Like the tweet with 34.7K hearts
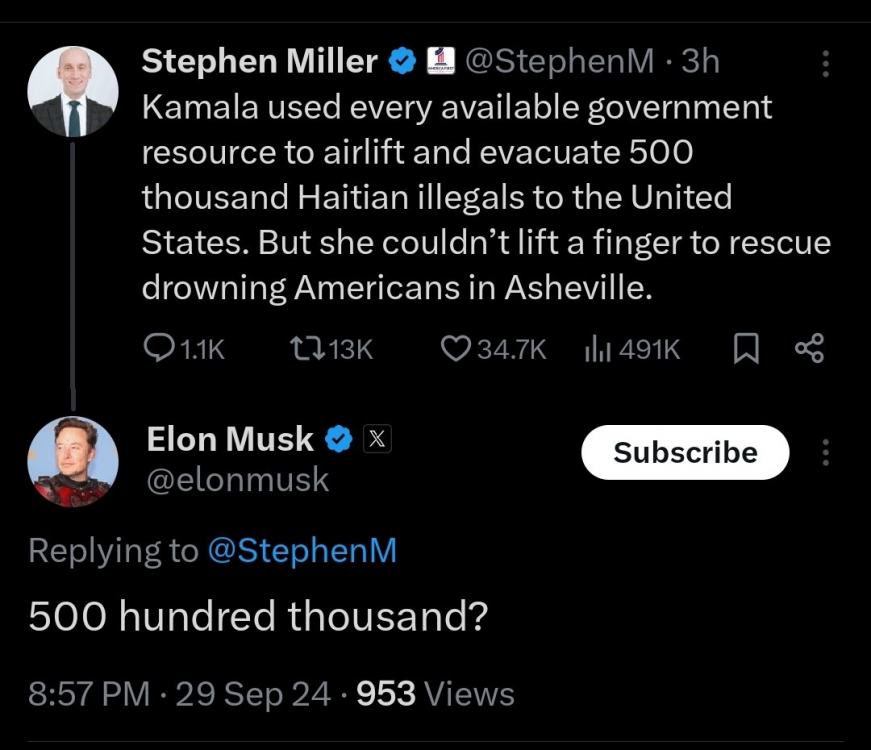This screenshot has height=750, width=871. [456, 348]
